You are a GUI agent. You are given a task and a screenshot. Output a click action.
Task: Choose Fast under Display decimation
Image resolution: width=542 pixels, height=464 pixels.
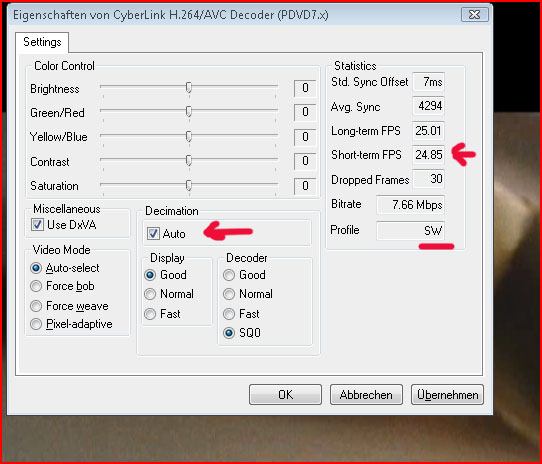point(150,314)
